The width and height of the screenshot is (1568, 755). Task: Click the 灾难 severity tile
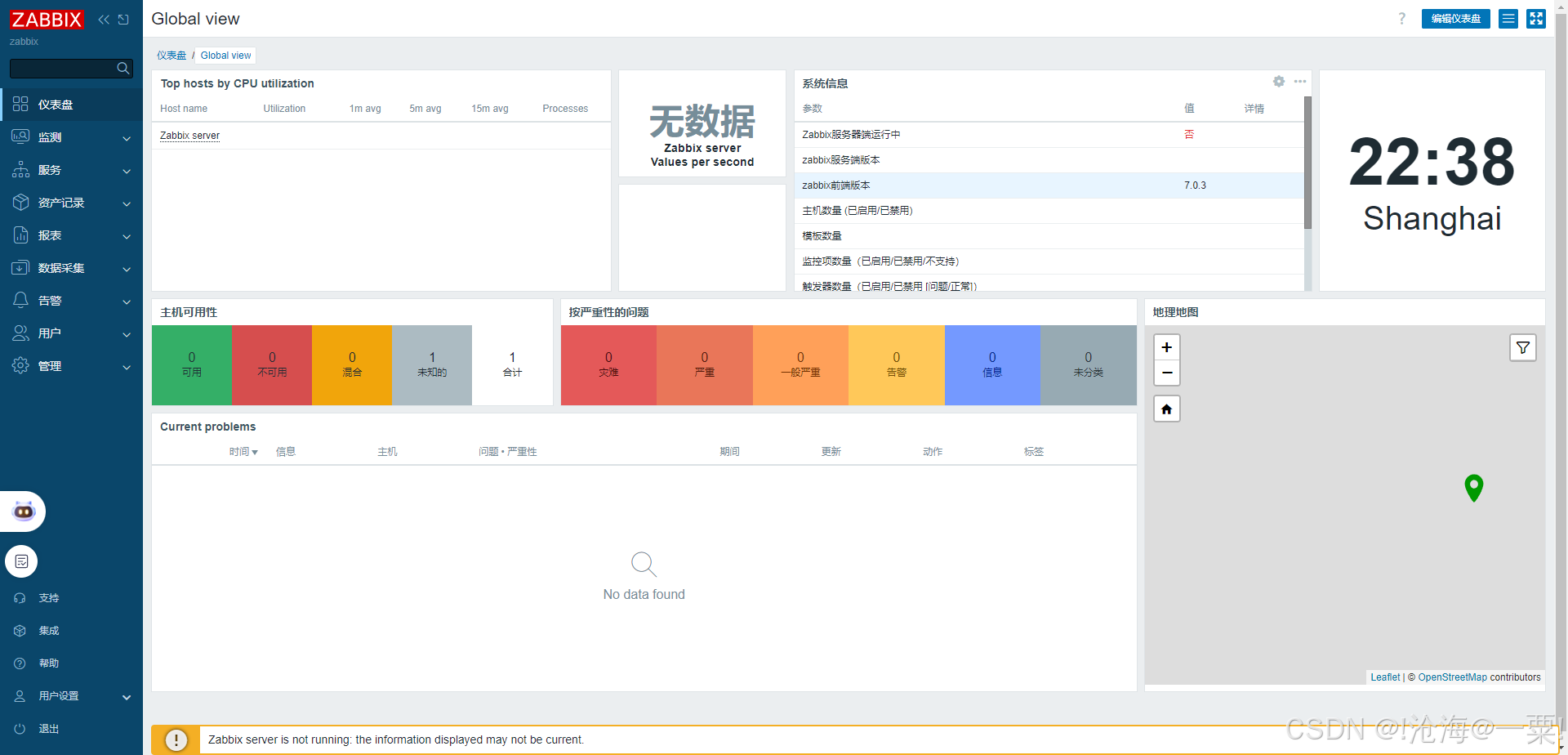pos(608,364)
